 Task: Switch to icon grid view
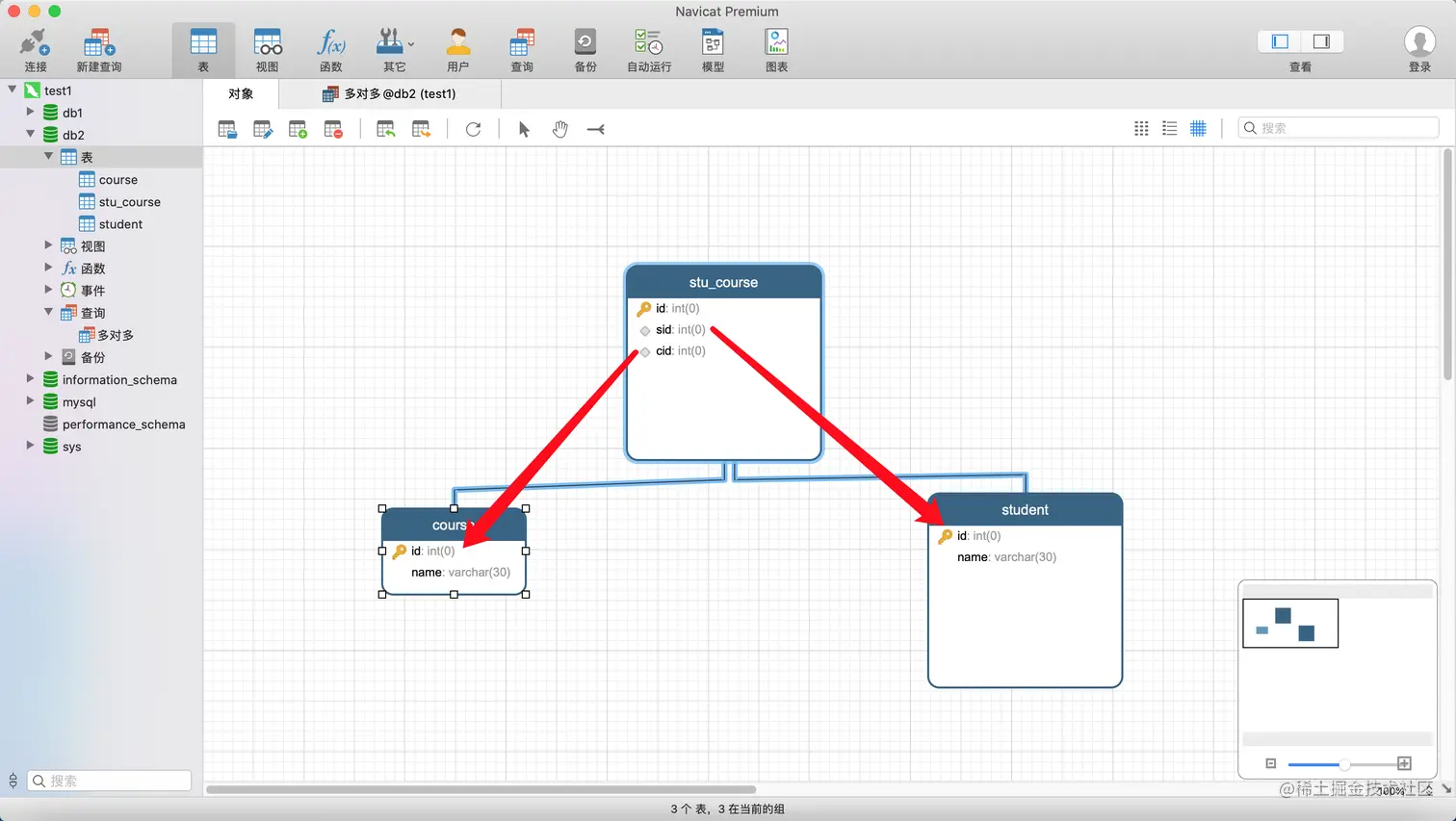click(x=1141, y=128)
